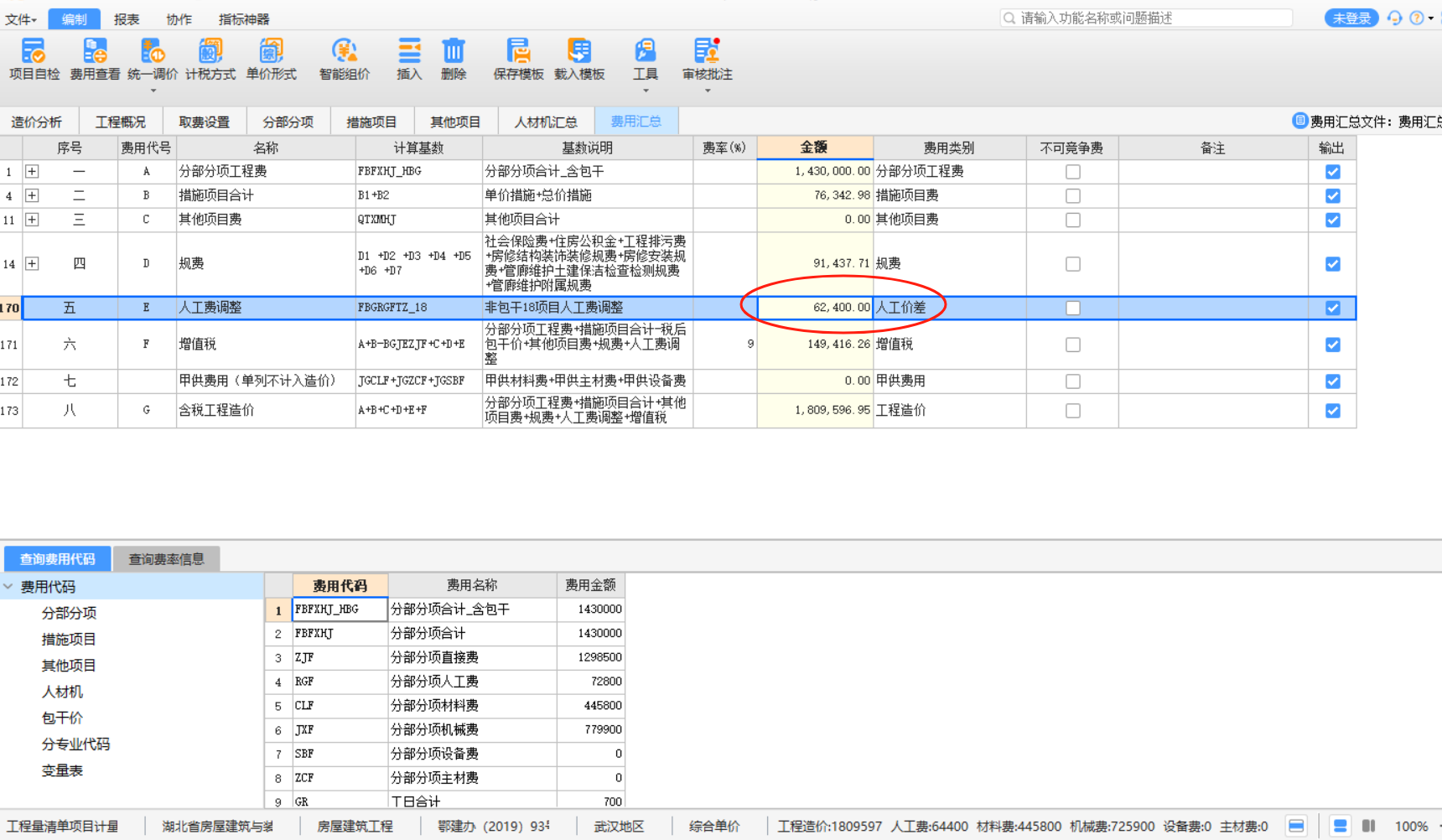Viewport: 1442px width, 840px height.
Task: Open the 工具 dropdown arrow
Action: coord(645,90)
